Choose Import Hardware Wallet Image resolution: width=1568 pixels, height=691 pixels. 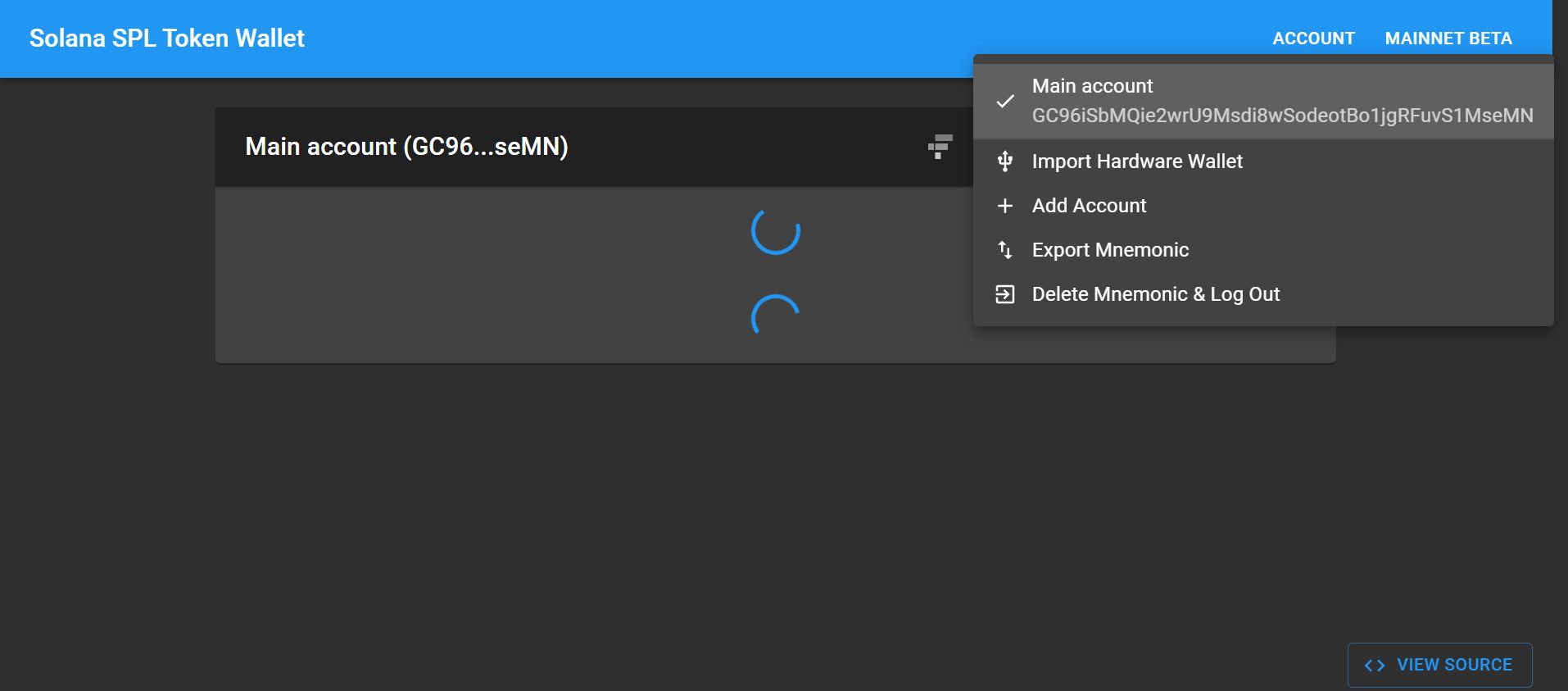[x=1263, y=161]
